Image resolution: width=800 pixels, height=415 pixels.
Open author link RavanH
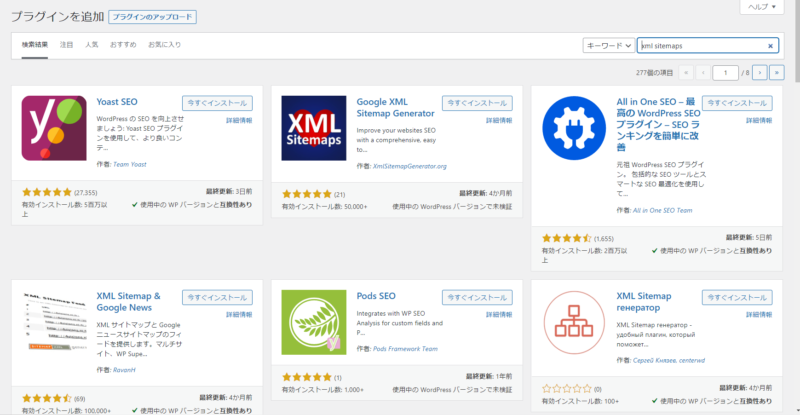(x=124, y=370)
